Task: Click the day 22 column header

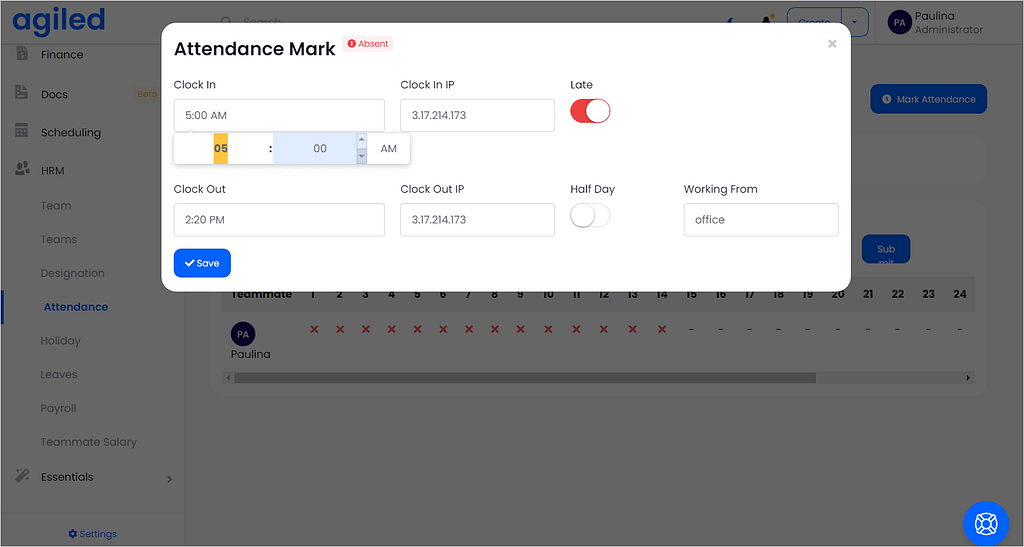Action: pyautogui.click(x=898, y=294)
